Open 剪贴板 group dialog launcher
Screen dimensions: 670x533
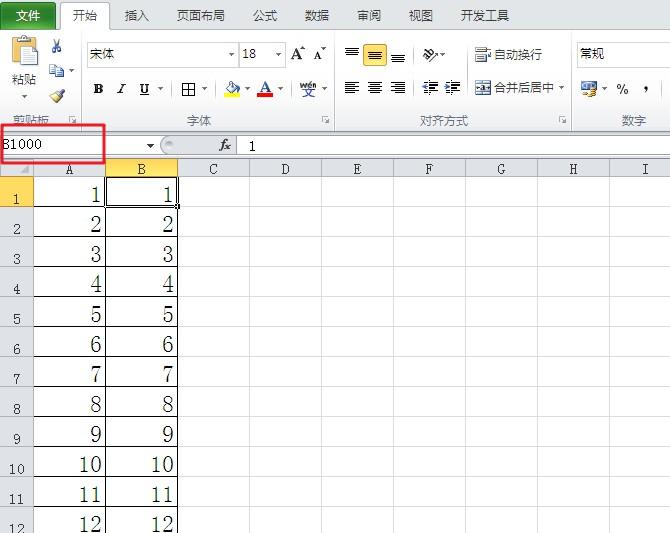[73, 120]
